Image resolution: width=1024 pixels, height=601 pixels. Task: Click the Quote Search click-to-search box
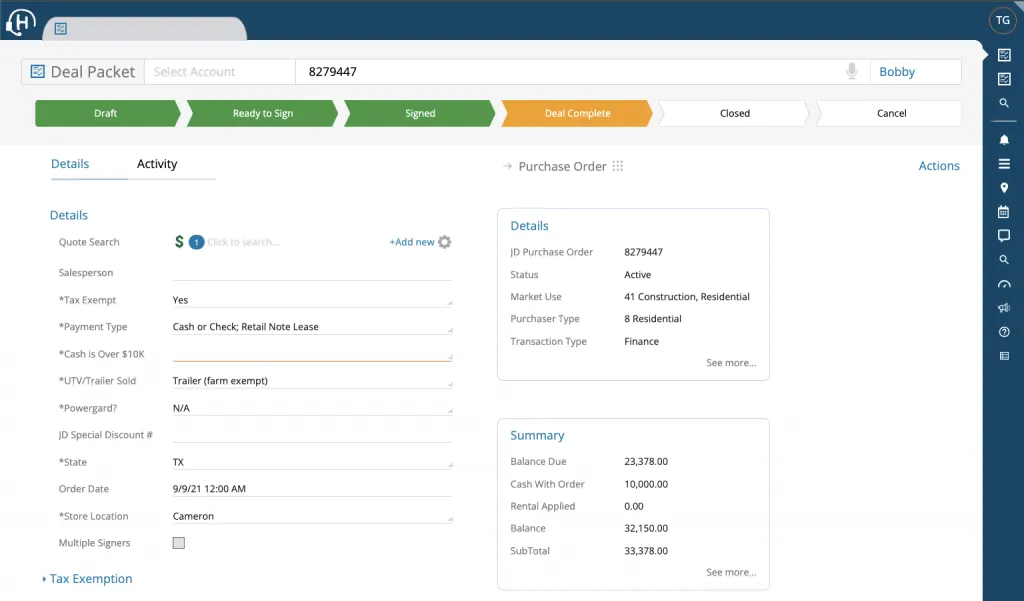(x=297, y=242)
